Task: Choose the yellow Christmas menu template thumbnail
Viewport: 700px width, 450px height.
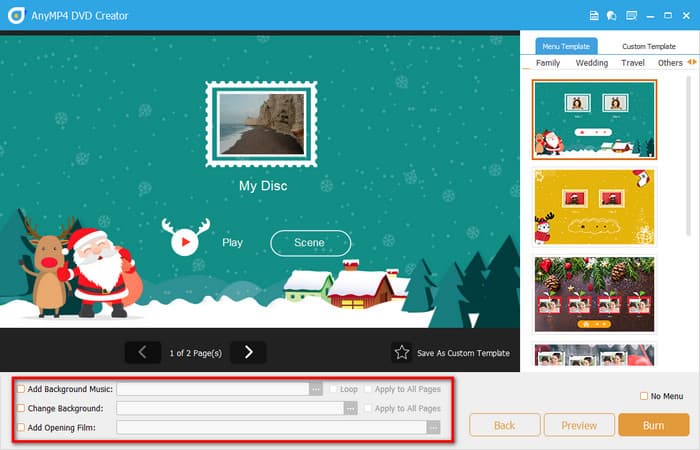Action: tap(594, 207)
